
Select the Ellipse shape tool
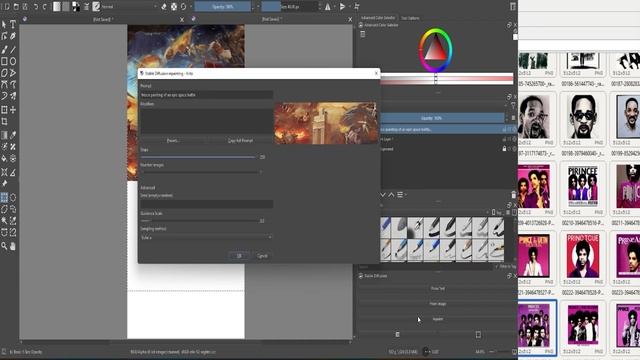coord(13,61)
